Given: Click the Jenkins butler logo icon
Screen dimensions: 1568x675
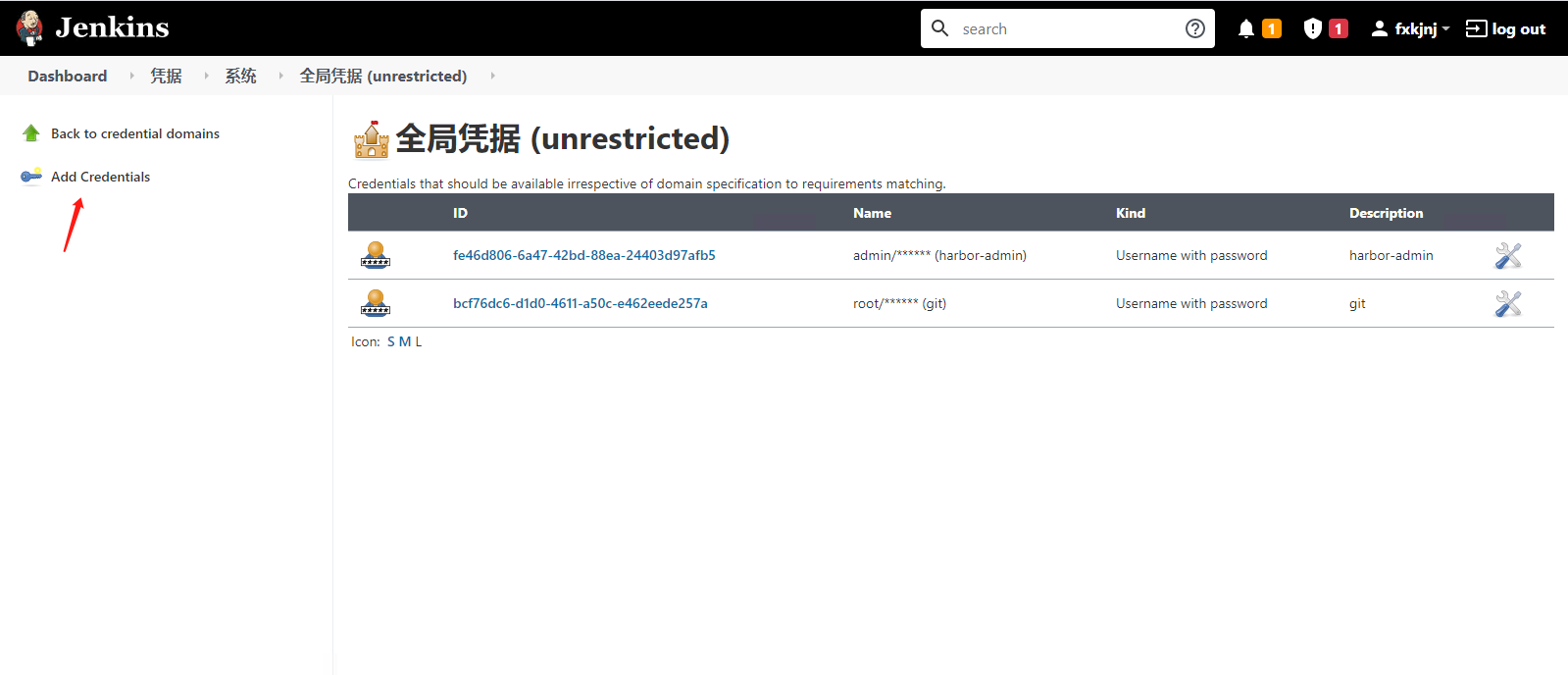Looking at the screenshot, I should pyautogui.click(x=29, y=28).
